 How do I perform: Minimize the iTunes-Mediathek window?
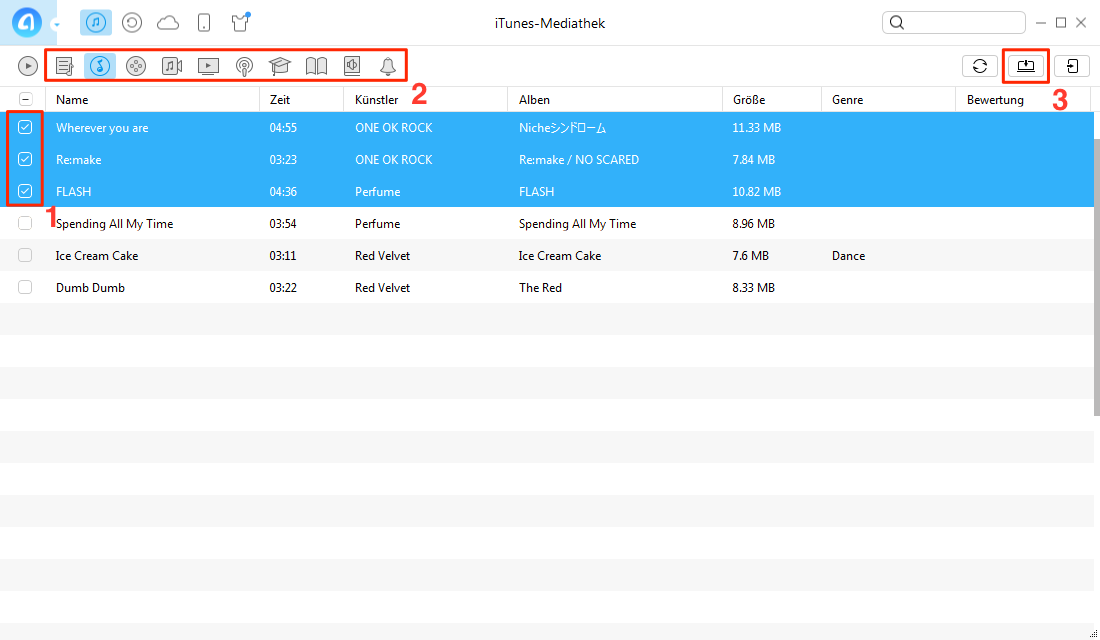click(1041, 23)
